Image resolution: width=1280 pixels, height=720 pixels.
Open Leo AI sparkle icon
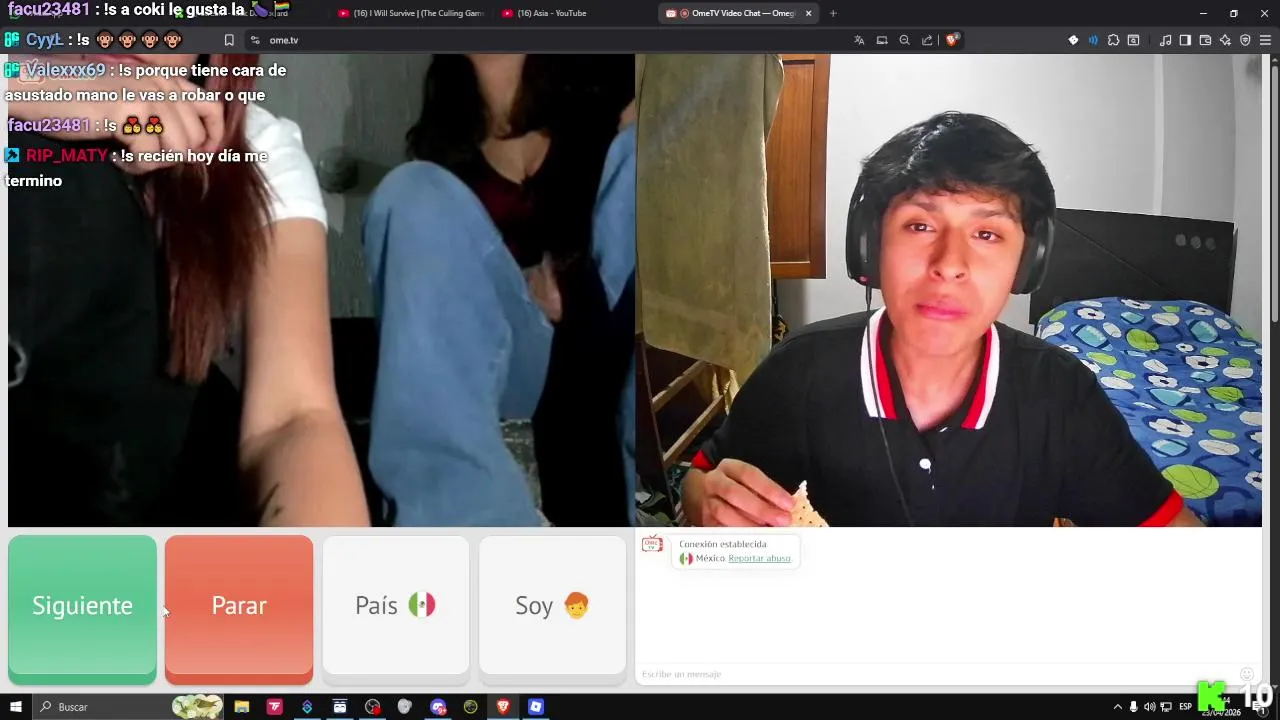pos(1225,40)
